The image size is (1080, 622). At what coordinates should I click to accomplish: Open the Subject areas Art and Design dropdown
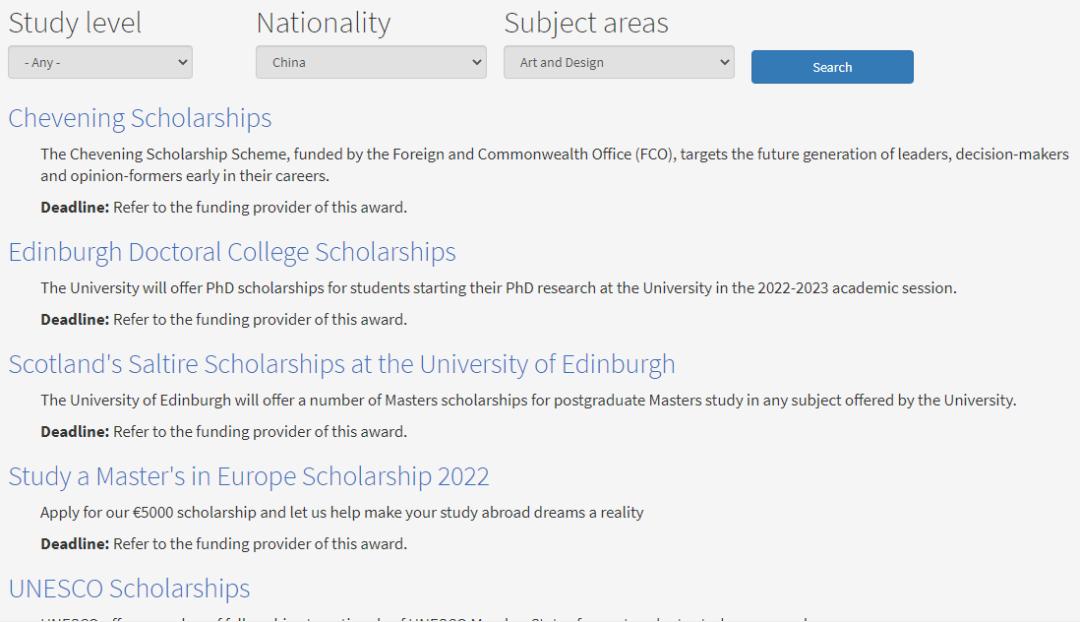coord(618,62)
